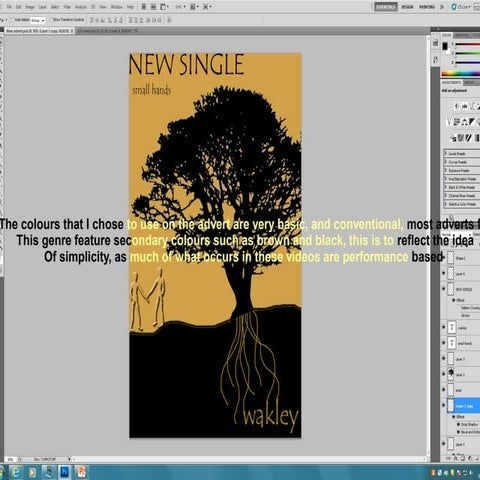Viewport: 480px width, 480px height.
Task: Click the Align Top Edges icon
Action: click(93, 20)
